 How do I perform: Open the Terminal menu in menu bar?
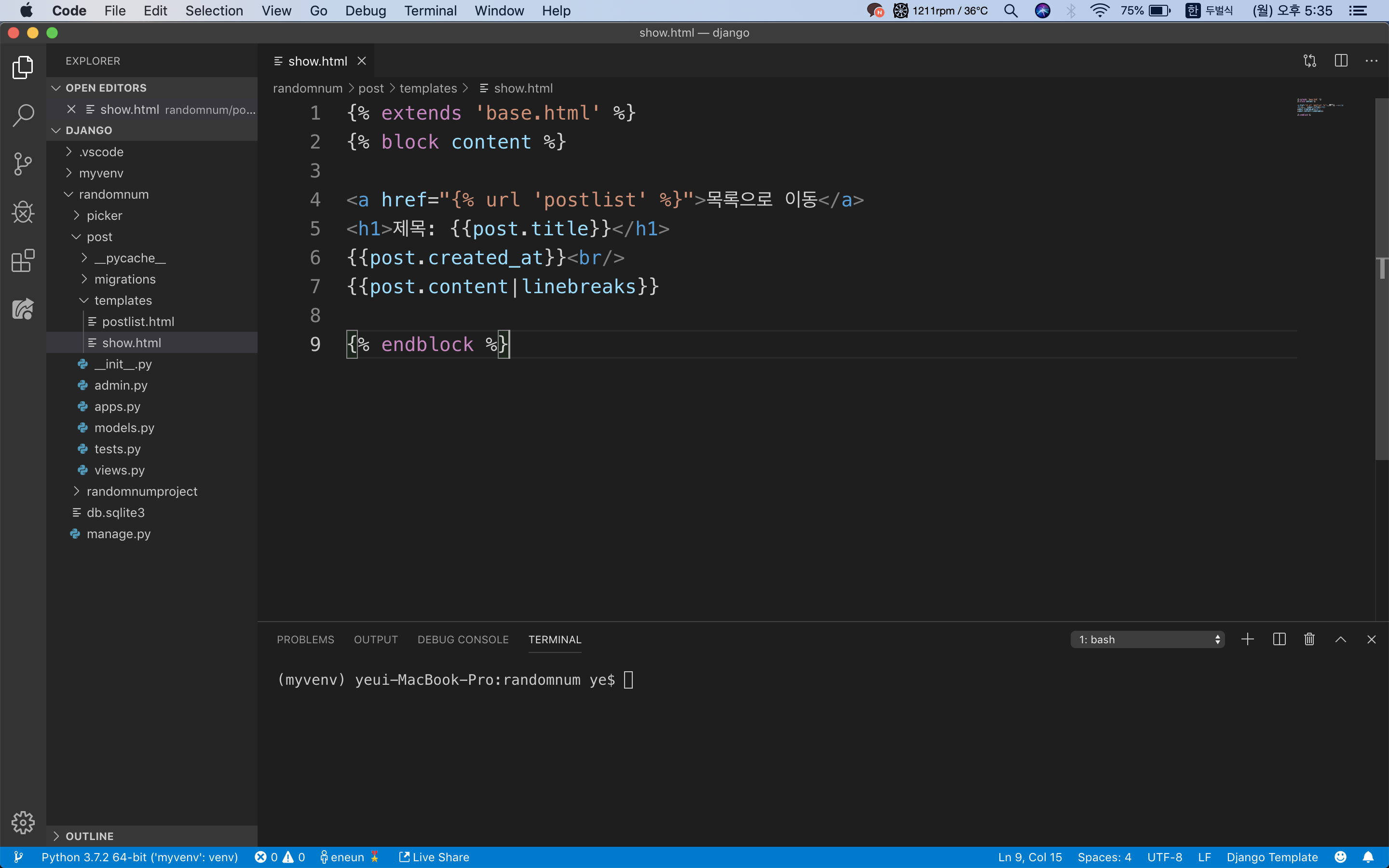[430, 11]
